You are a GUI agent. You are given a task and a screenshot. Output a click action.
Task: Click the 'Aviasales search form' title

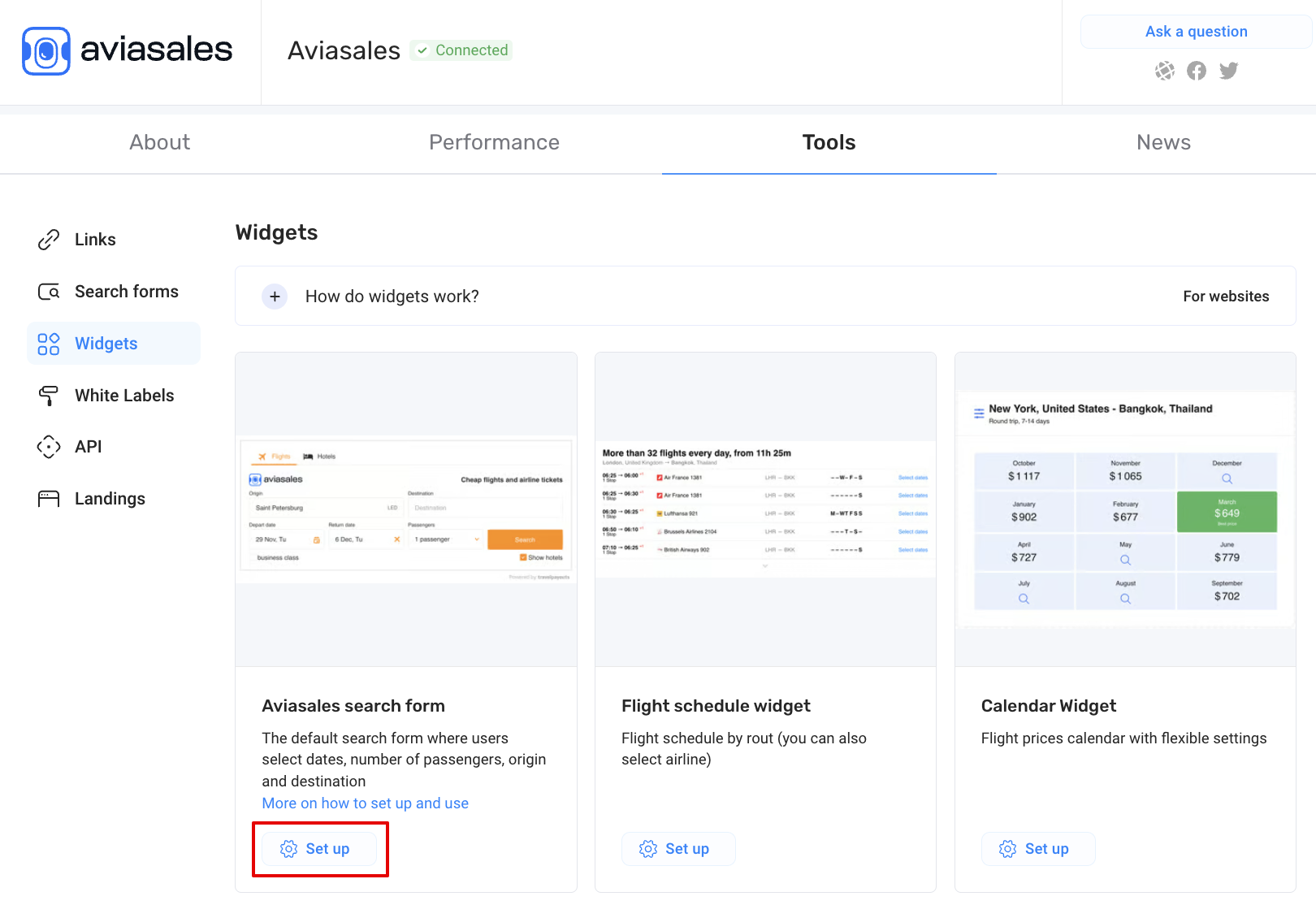pos(353,706)
